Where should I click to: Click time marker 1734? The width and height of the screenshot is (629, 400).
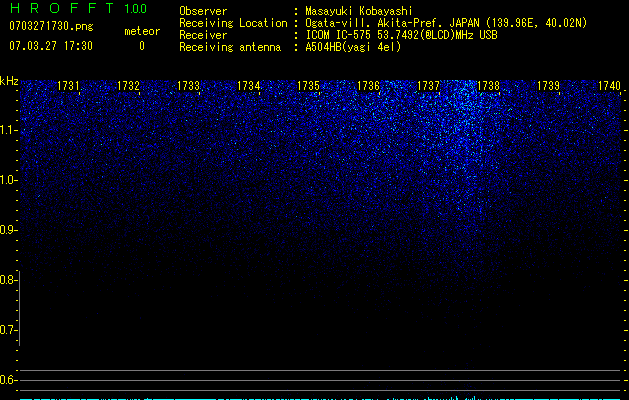[248, 86]
